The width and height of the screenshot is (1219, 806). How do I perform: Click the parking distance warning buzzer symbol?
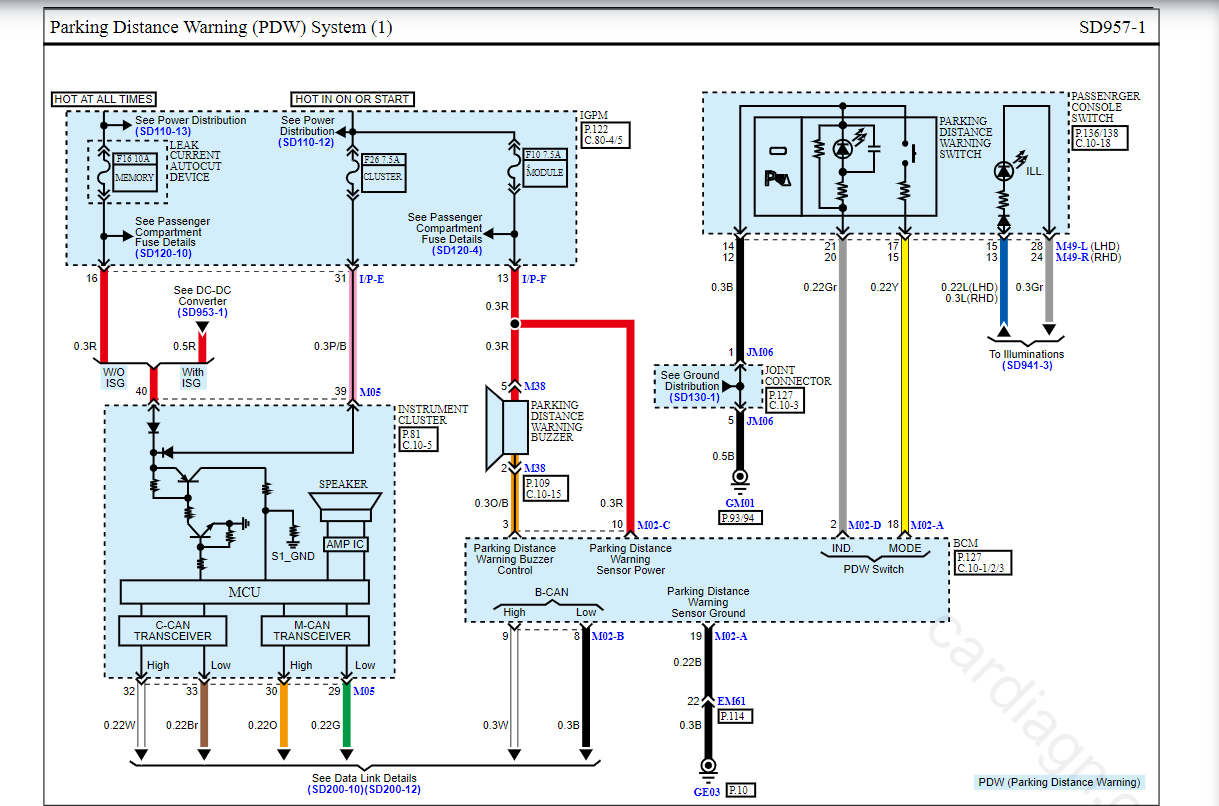[x=507, y=424]
